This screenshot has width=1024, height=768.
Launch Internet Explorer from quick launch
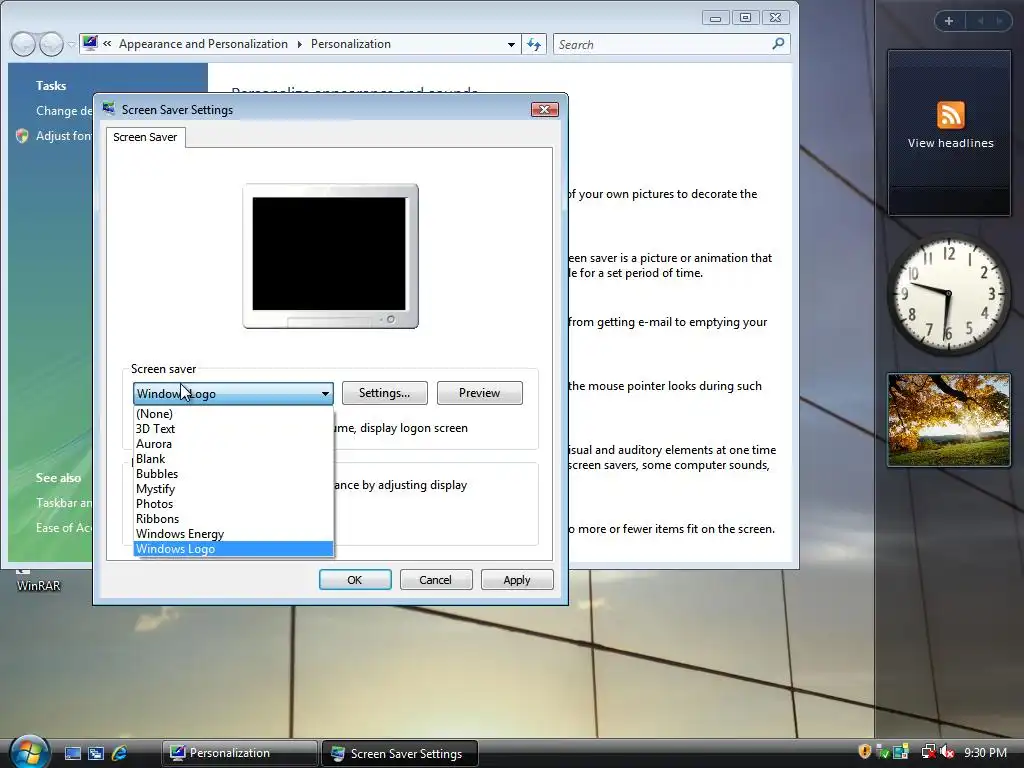click(120, 753)
